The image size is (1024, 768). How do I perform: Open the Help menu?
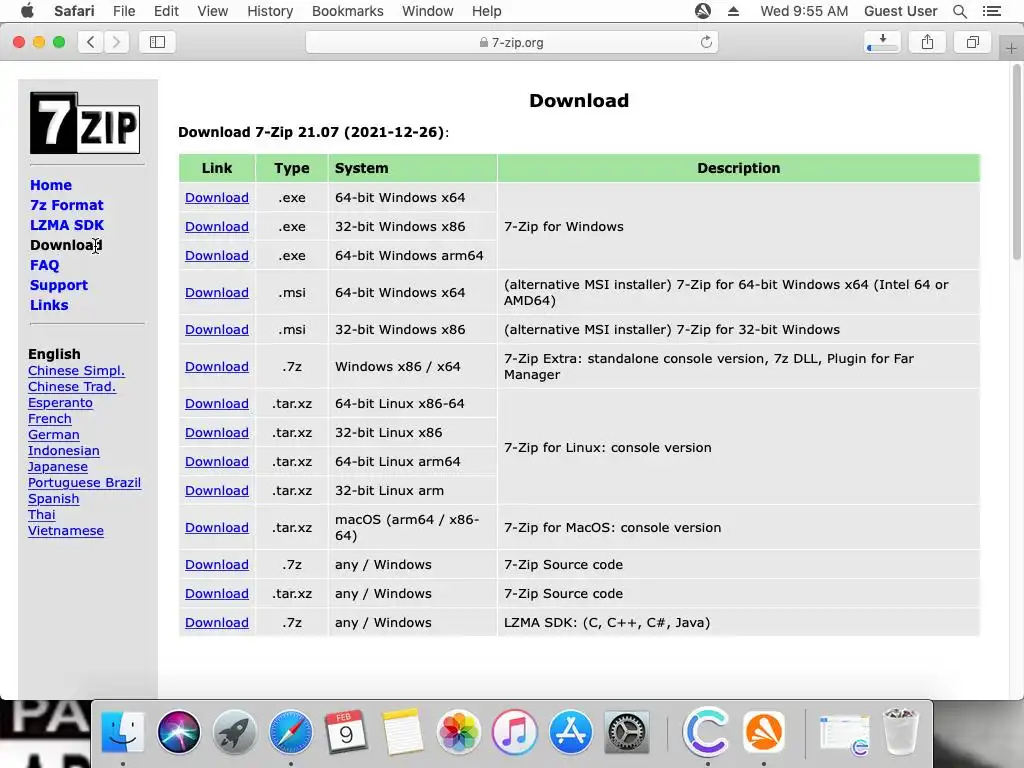point(487,11)
